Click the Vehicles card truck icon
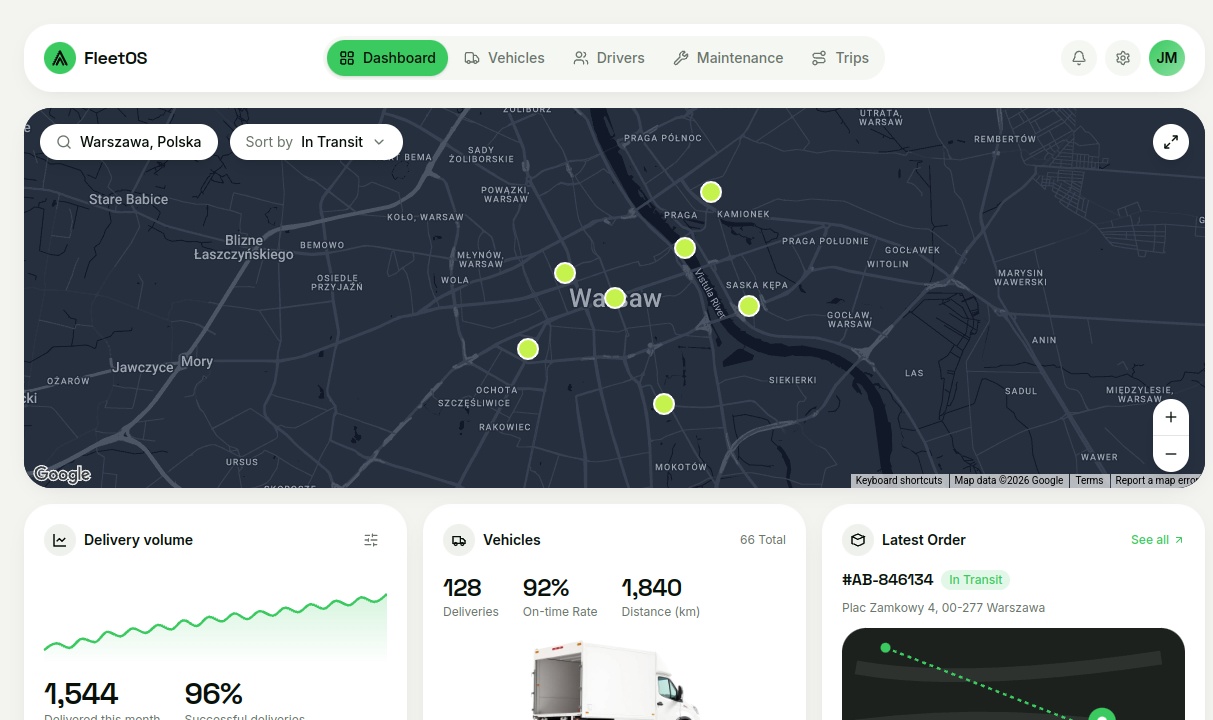 459,540
